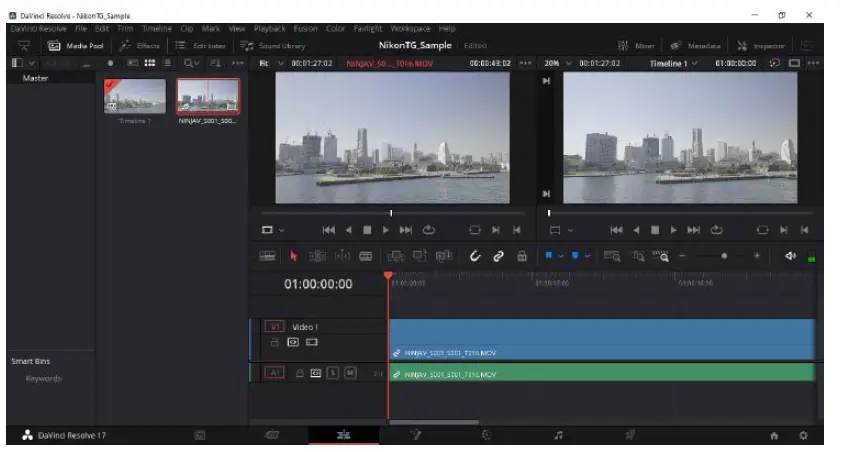Open the Project Manager home icon
Image resolution: width=843 pixels, height=452 pixels.
point(773,436)
